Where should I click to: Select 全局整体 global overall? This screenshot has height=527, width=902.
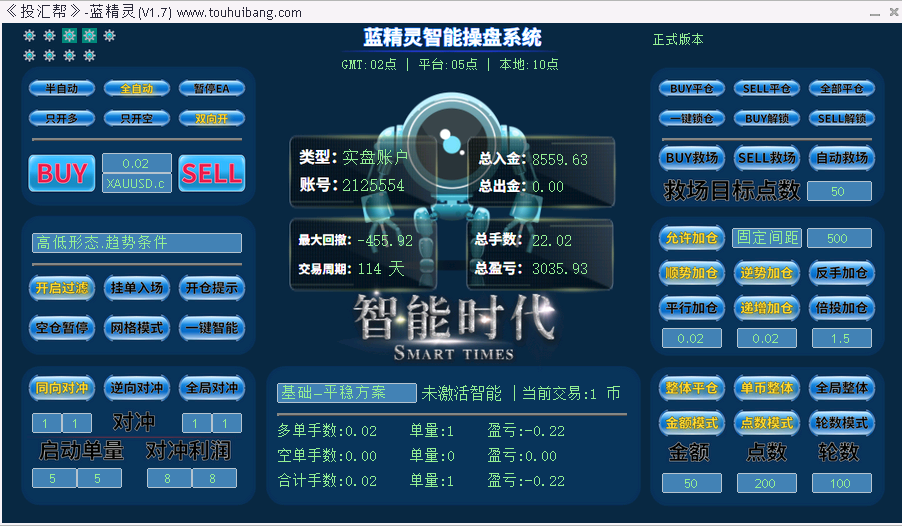tap(842, 388)
